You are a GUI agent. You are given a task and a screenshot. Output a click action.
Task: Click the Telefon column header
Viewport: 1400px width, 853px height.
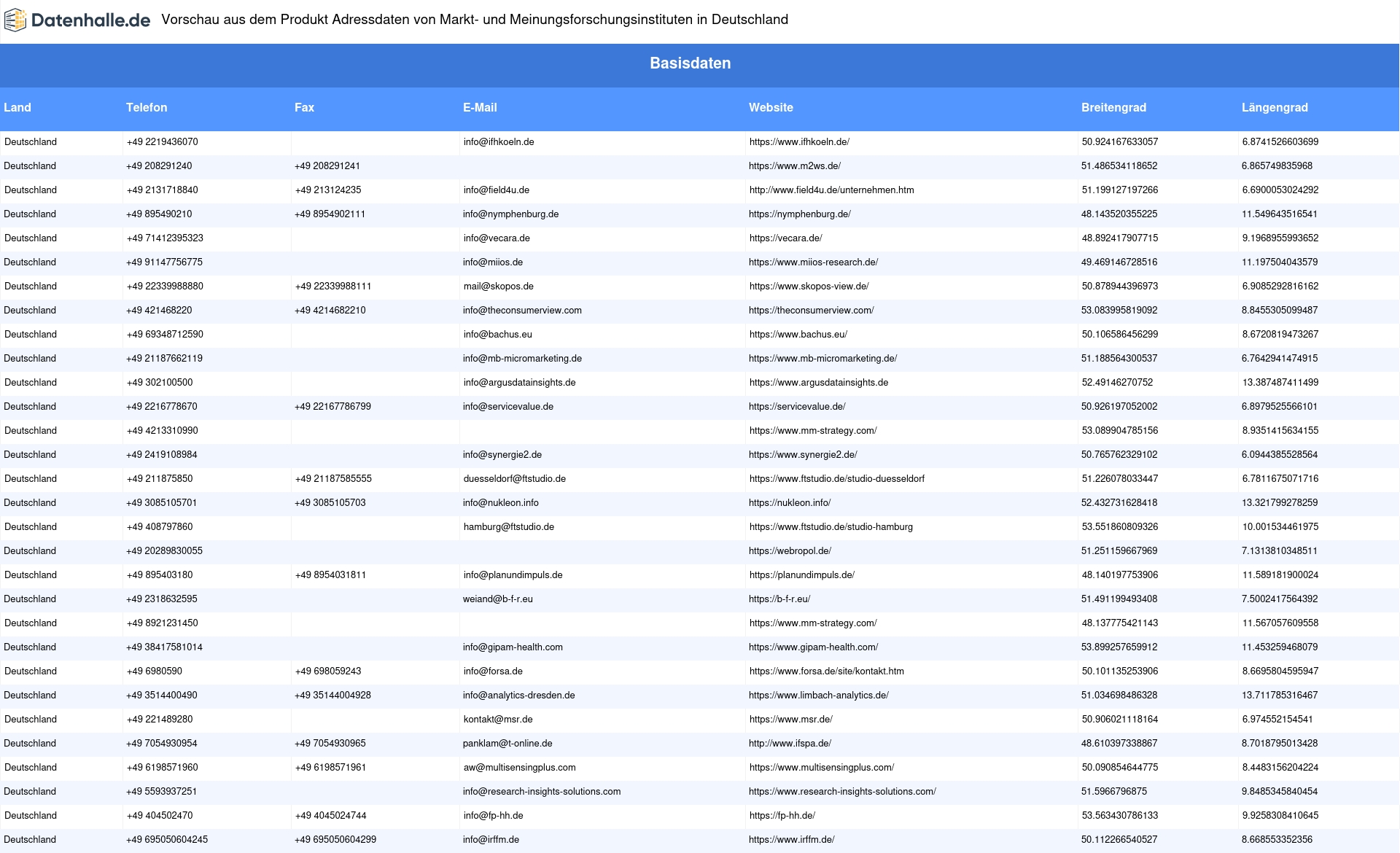(147, 108)
